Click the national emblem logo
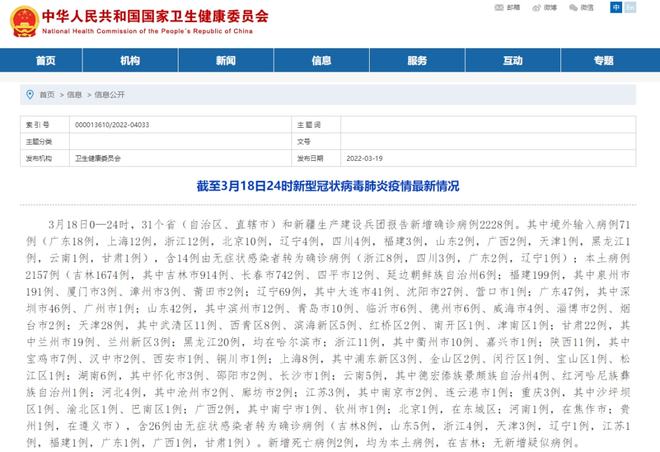 (25, 21)
